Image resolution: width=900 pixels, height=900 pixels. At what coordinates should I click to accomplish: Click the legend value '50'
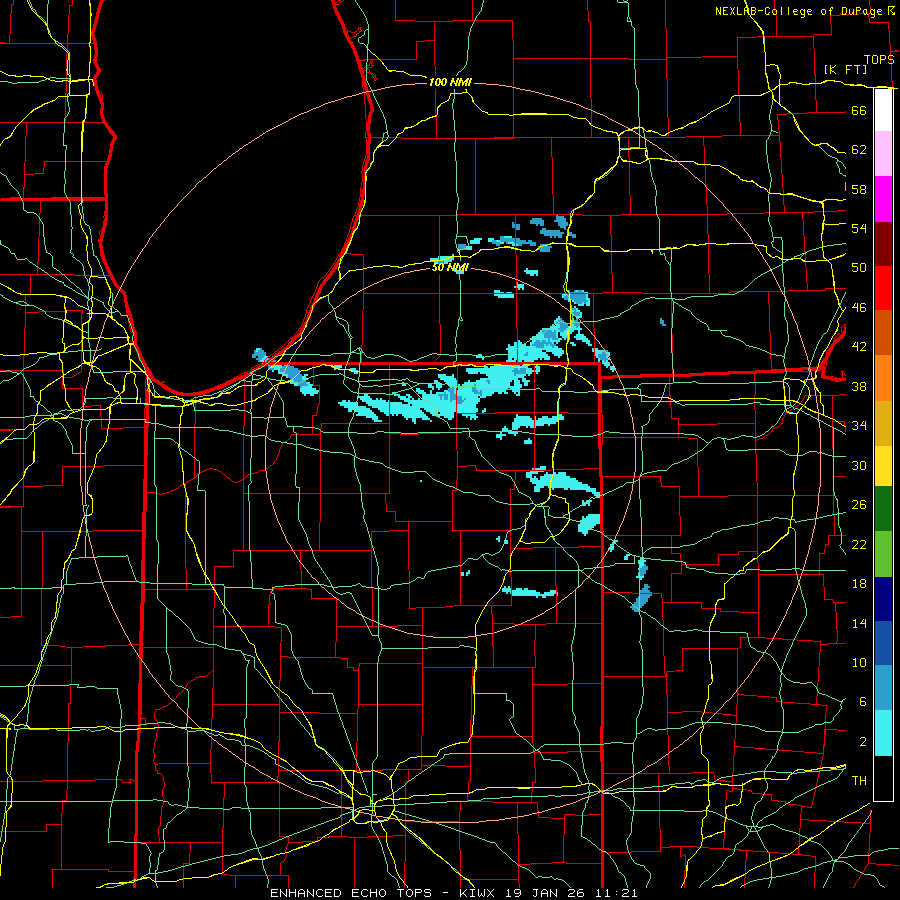[859, 267]
